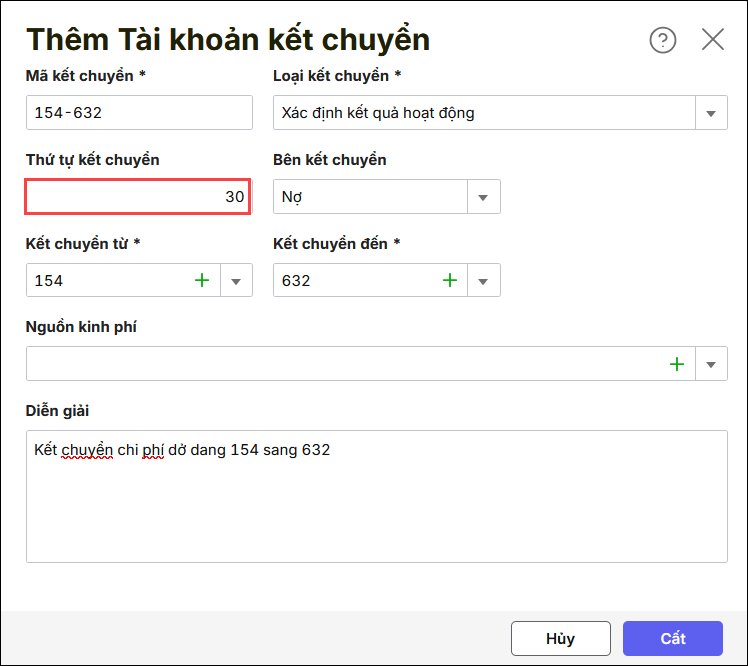Click the Kết chuyển đến text box showing 632

(355, 281)
